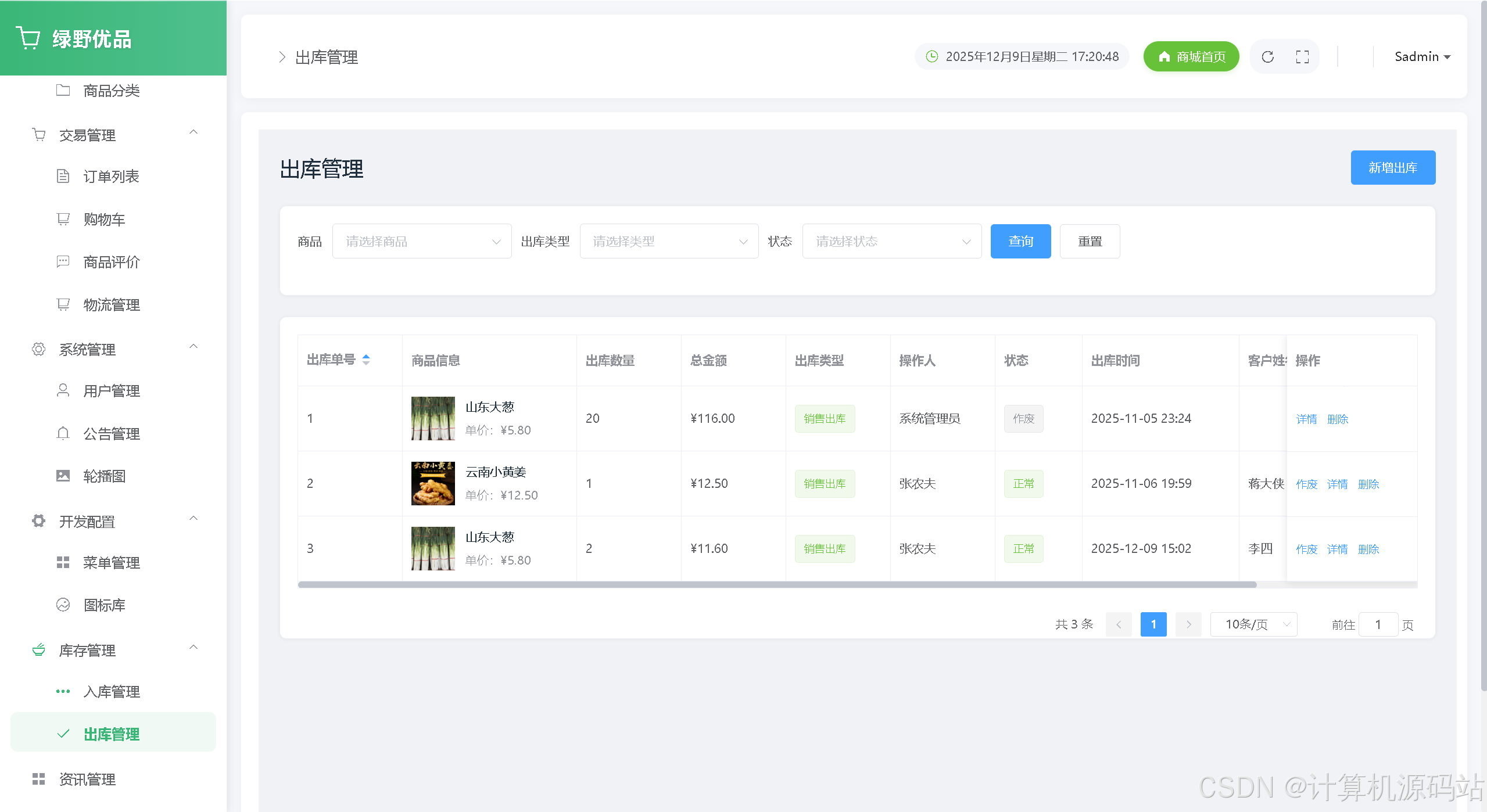This screenshot has width=1487, height=812.
Task: Open the 出库类型 select dropdown
Action: [x=668, y=241]
